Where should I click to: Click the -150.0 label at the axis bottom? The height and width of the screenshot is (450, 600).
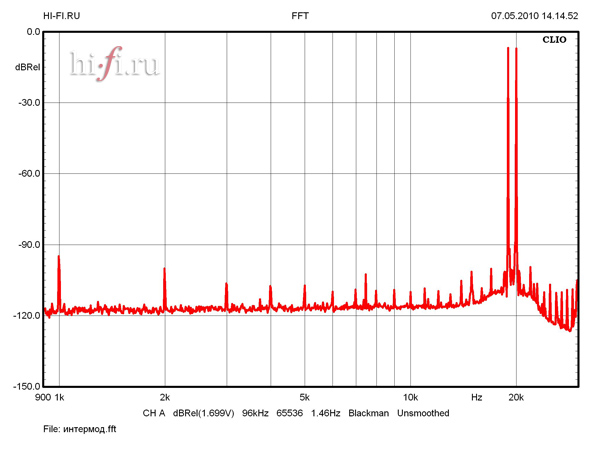point(25,386)
